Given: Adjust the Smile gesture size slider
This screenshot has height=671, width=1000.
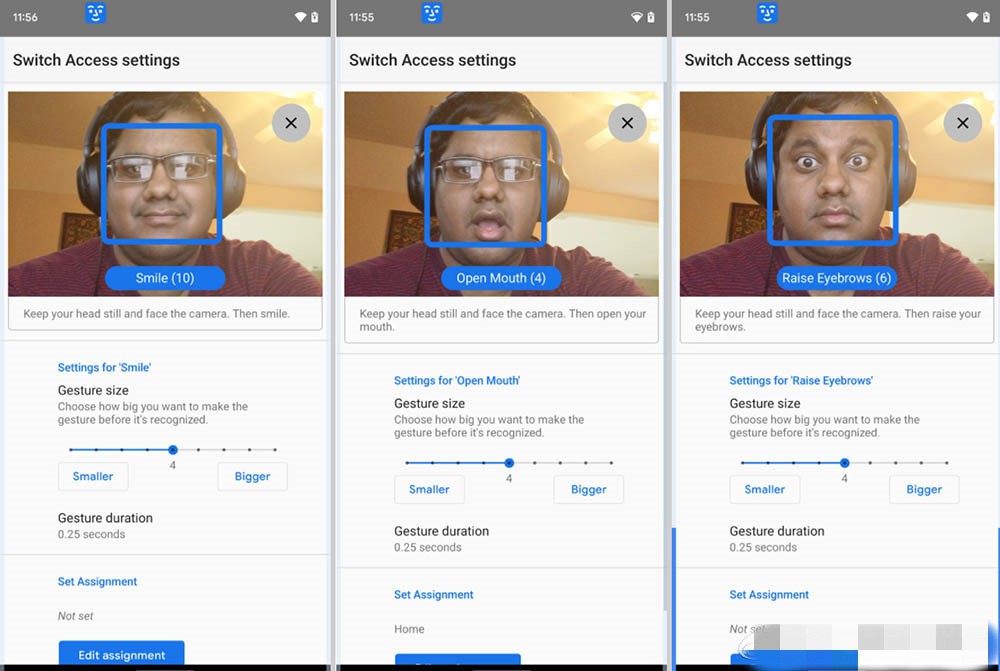Looking at the screenshot, I should click(173, 450).
